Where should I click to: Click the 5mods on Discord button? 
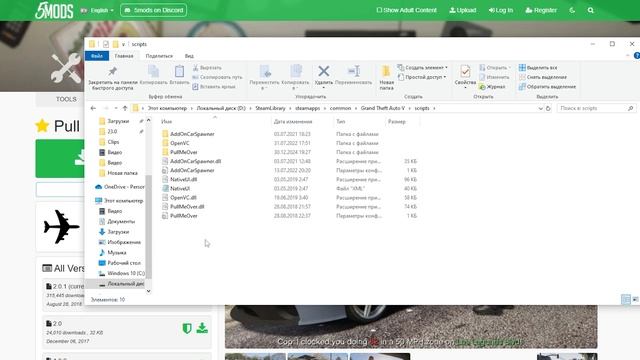[153, 10]
